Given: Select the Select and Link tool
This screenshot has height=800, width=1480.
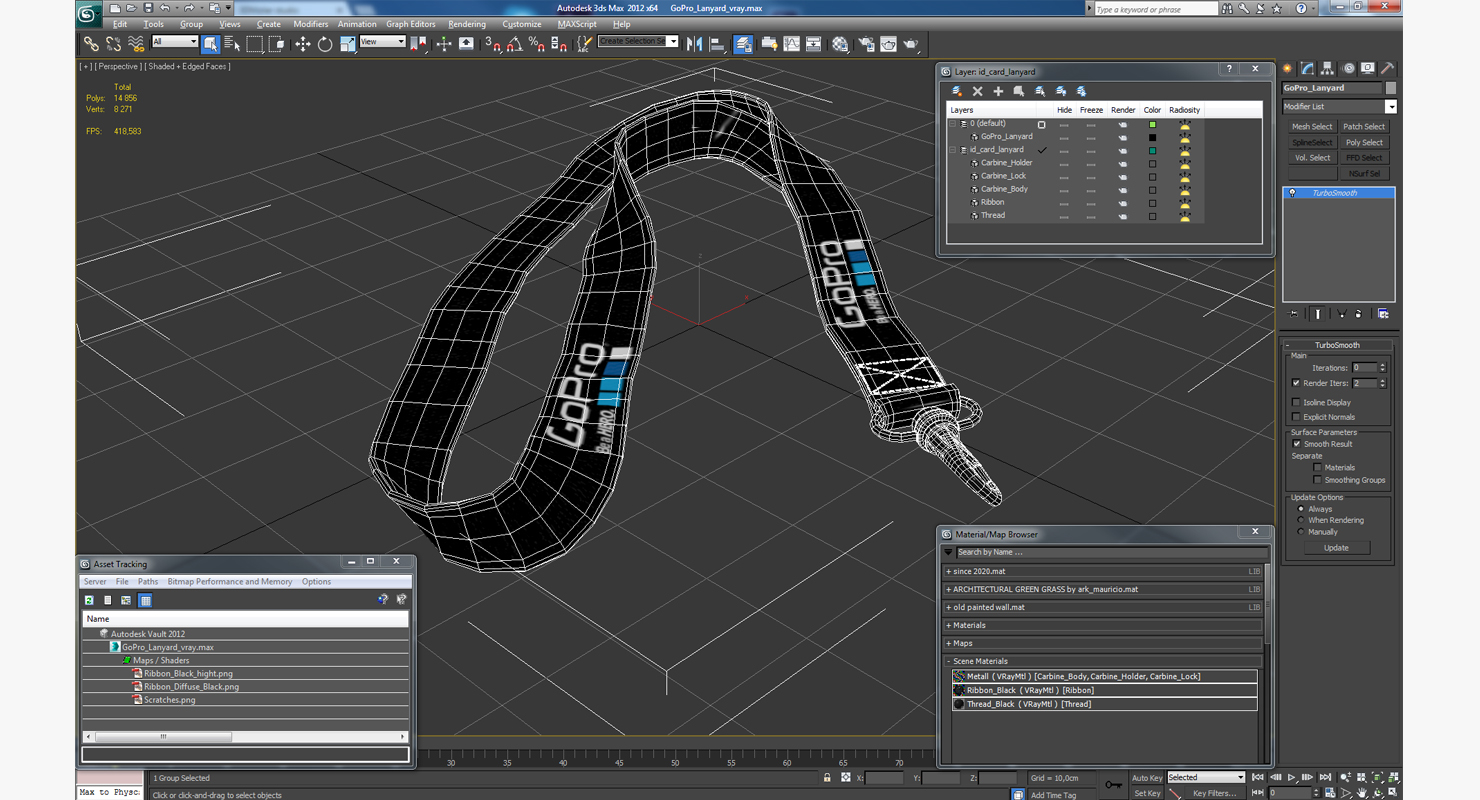Looking at the screenshot, I should pyautogui.click(x=91, y=44).
